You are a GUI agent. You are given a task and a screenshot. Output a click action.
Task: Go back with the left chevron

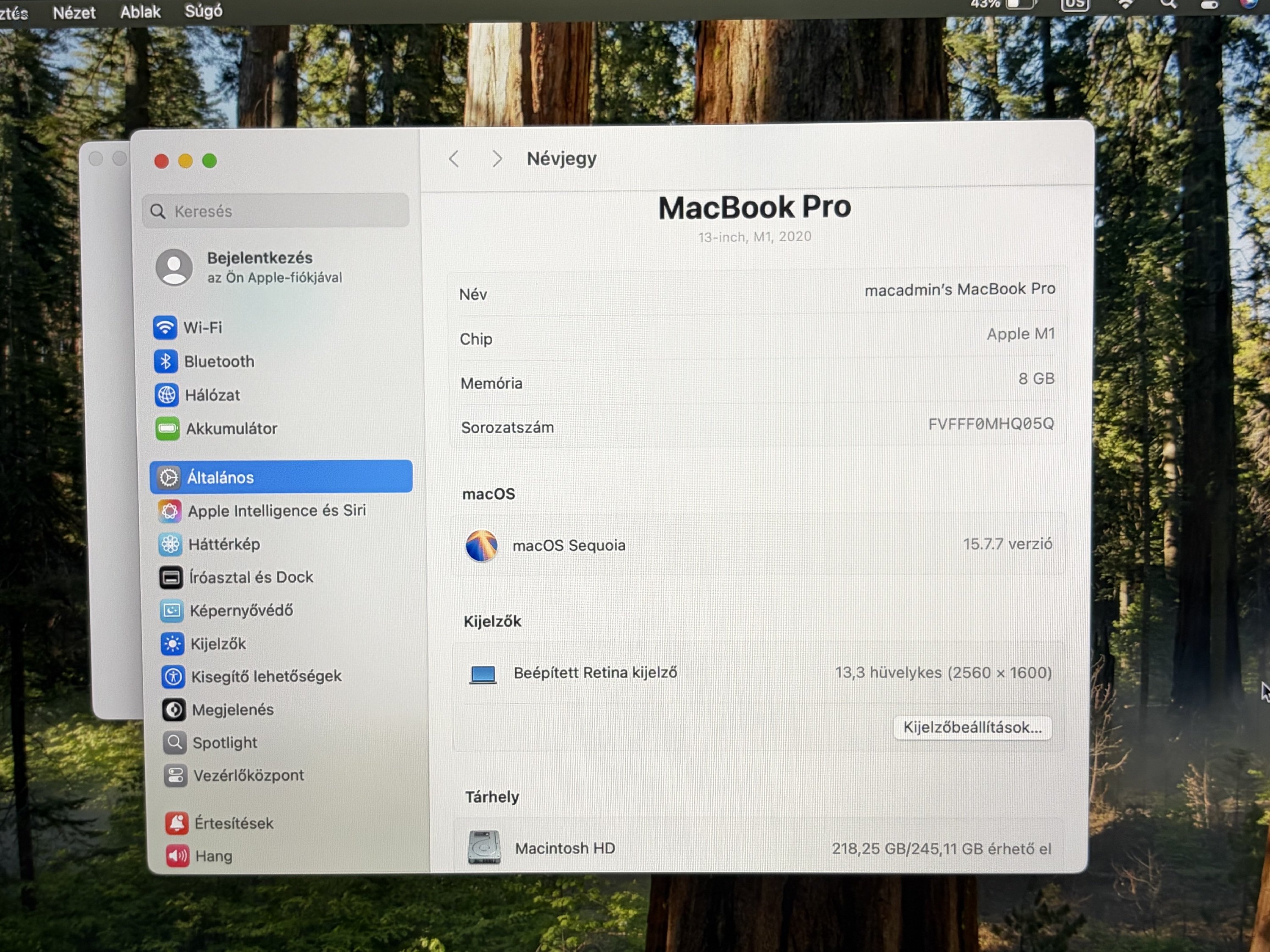(x=454, y=159)
